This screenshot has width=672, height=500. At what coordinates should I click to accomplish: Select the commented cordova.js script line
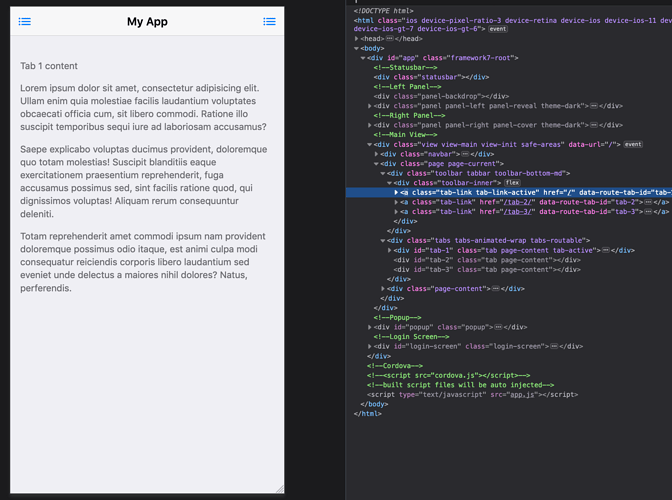point(448,375)
